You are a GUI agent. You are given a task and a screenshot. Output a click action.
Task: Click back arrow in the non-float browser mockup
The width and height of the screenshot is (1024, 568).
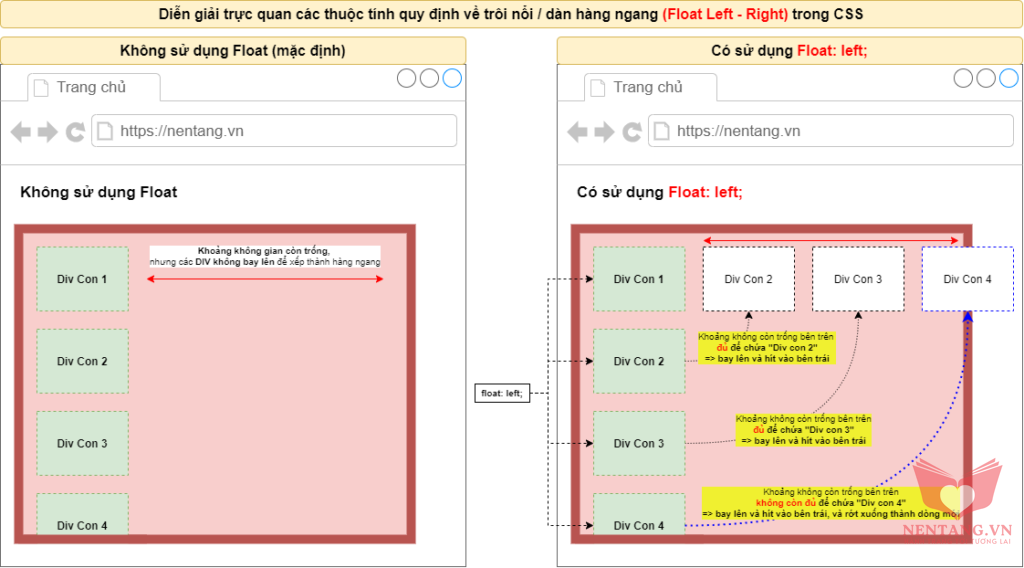pyautogui.click(x=20, y=132)
